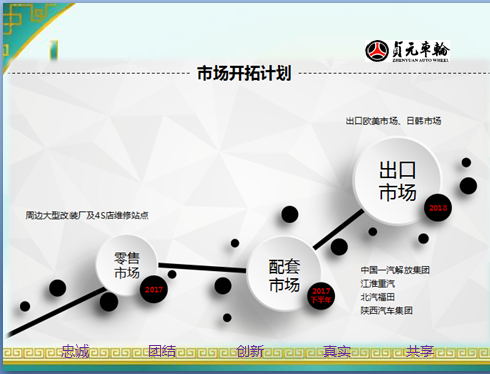Screen dimensions: 490x374
Task: Click the 出口欧美市场、日韩市场 caption
Action: click(x=393, y=121)
